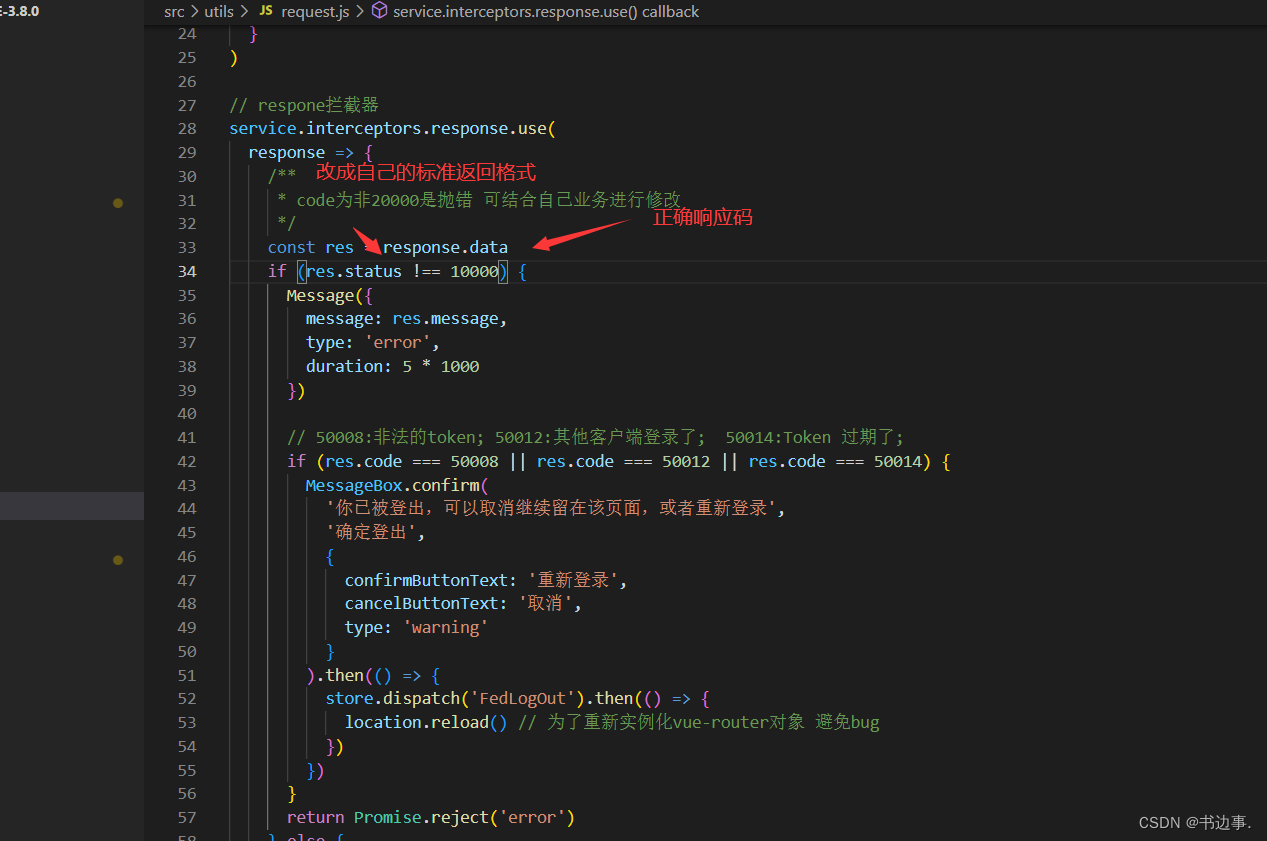Click the breakpoint dot beside line 46
This screenshot has width=1267, height=841.
118,559
